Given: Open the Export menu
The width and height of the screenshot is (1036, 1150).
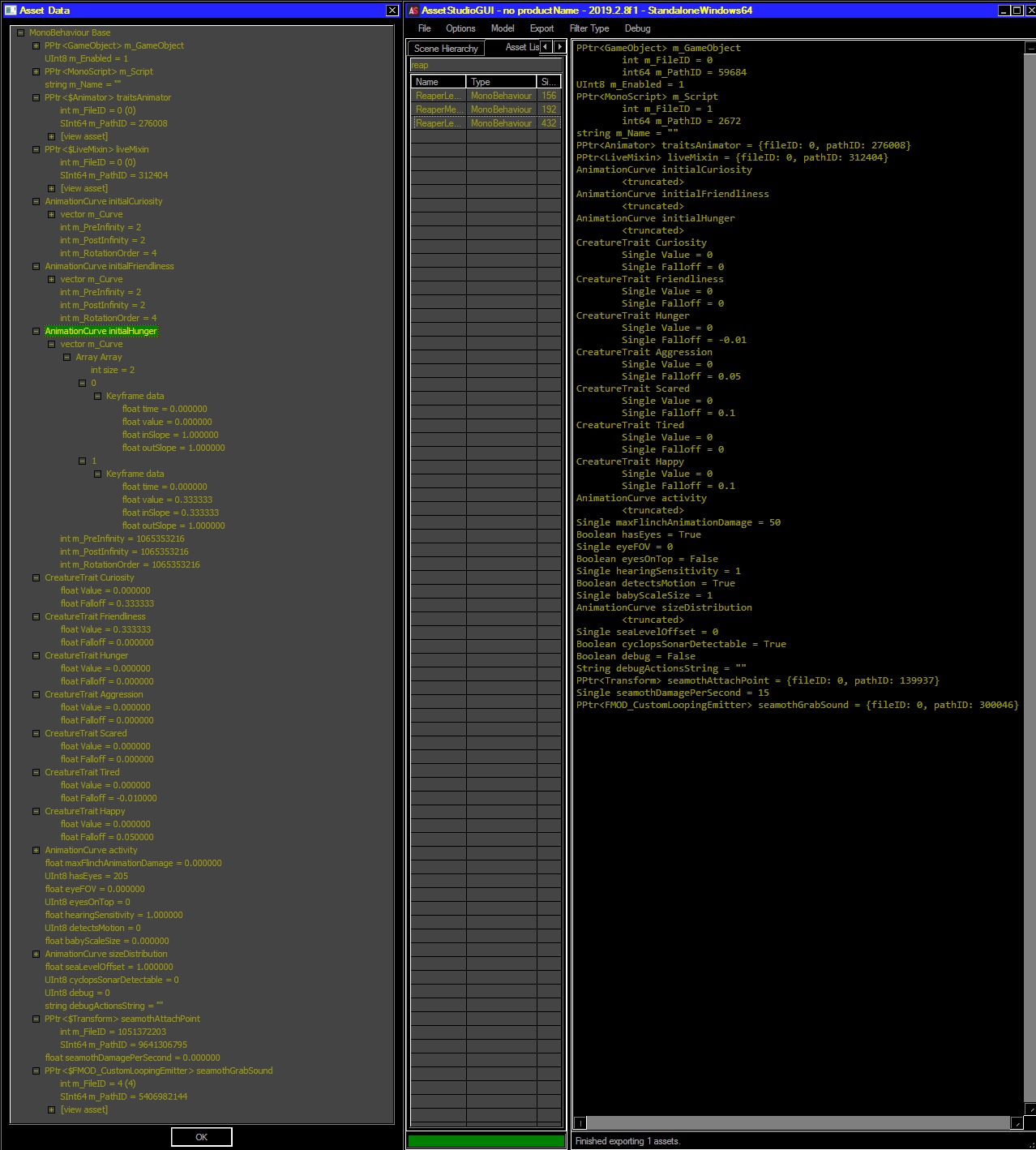Looking at the screenshot, I should coord(541,28).
